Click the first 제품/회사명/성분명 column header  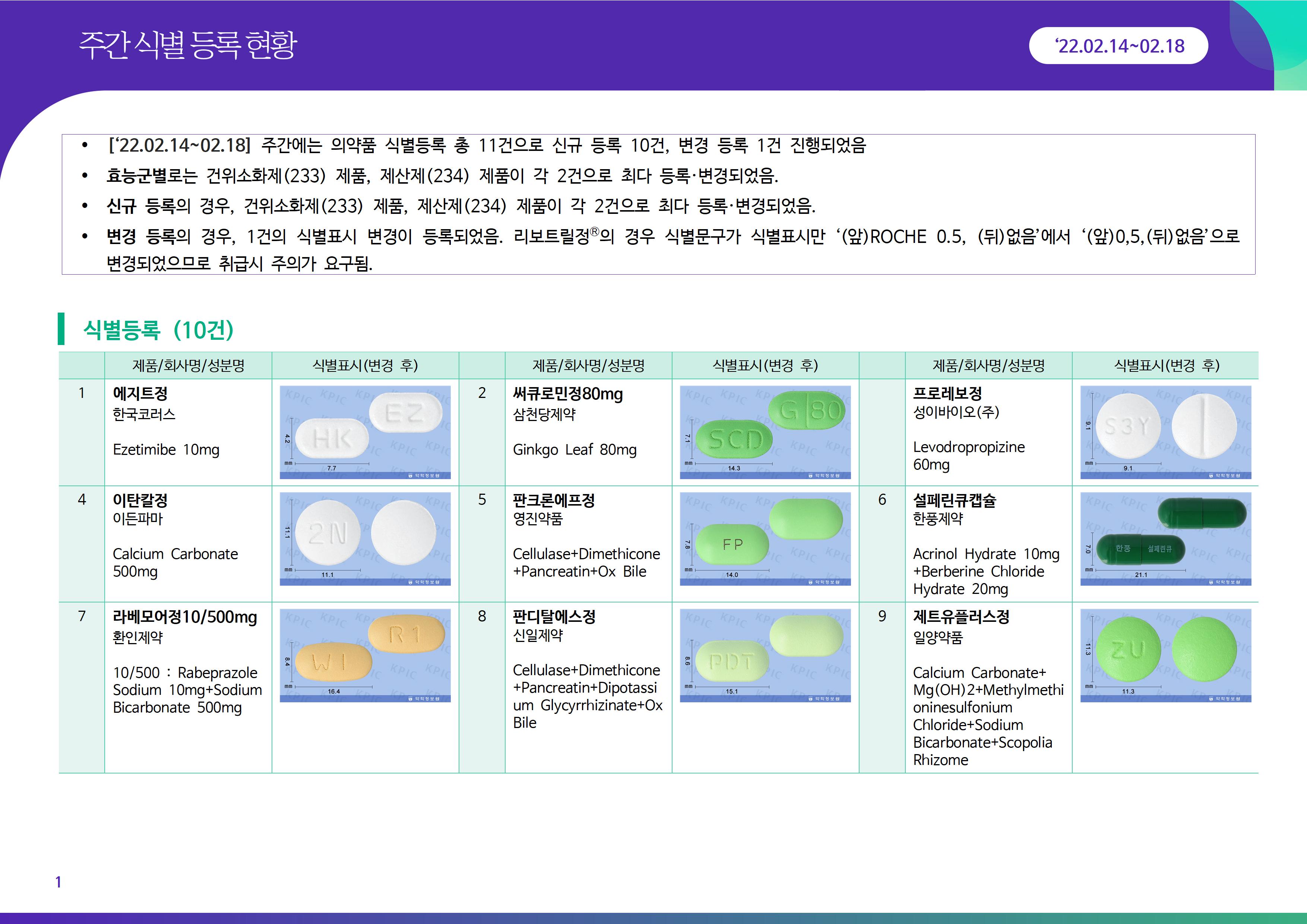pos(188,366)
